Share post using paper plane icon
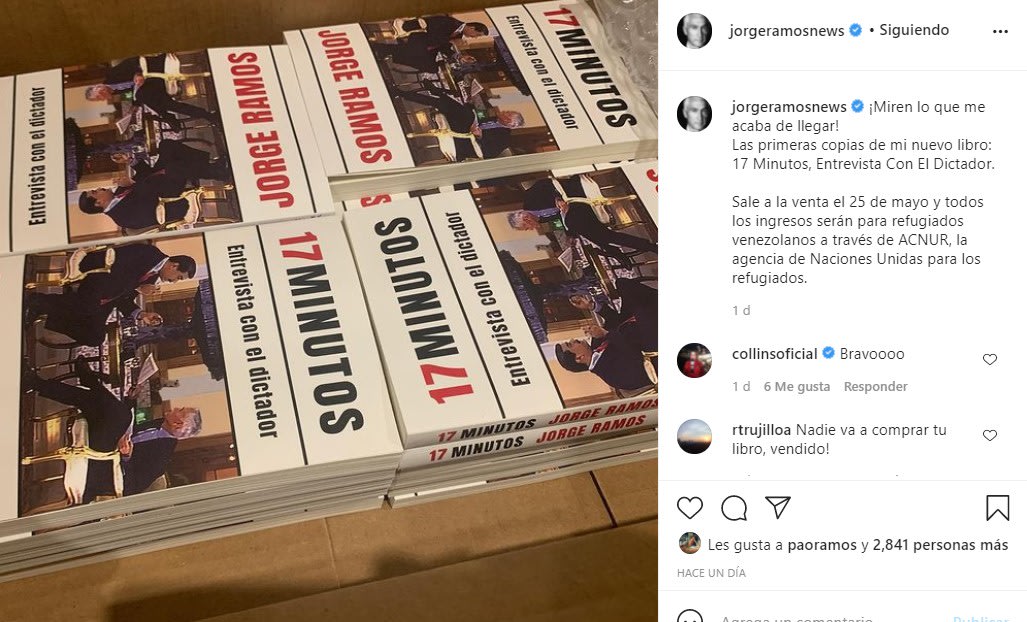Screen dimensions: 1027x622 pos(777,507)
